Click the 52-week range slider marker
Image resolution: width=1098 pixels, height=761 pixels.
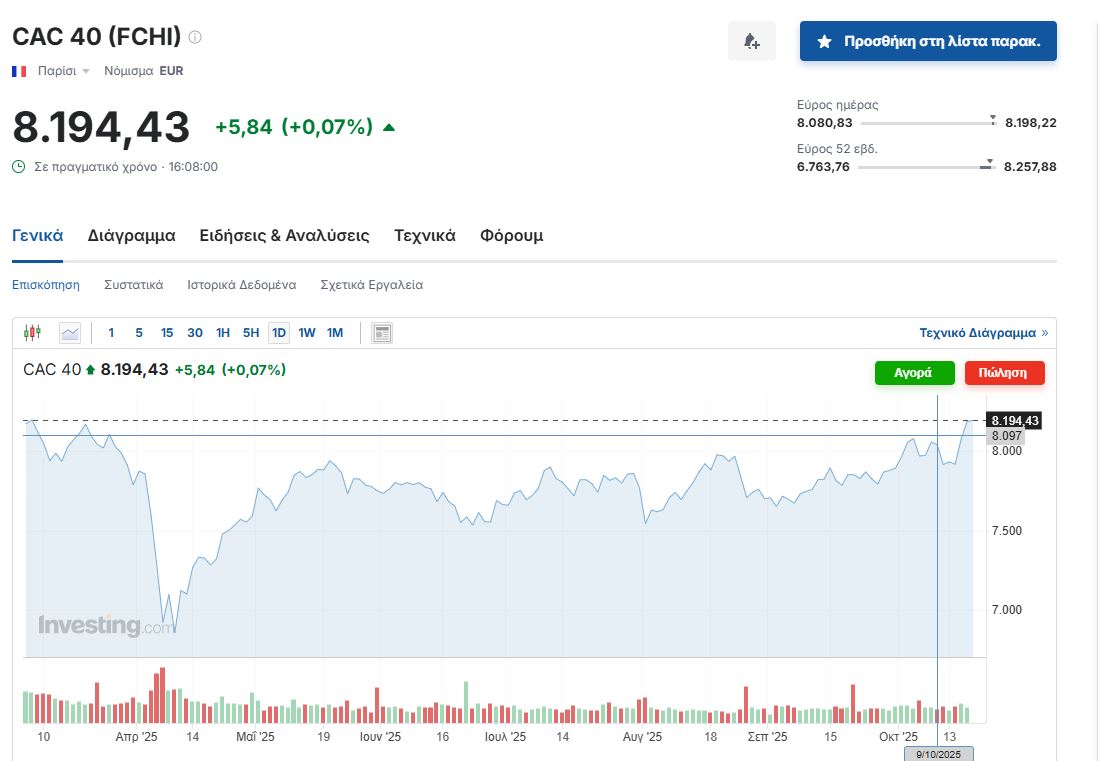(x=988, y=165)
